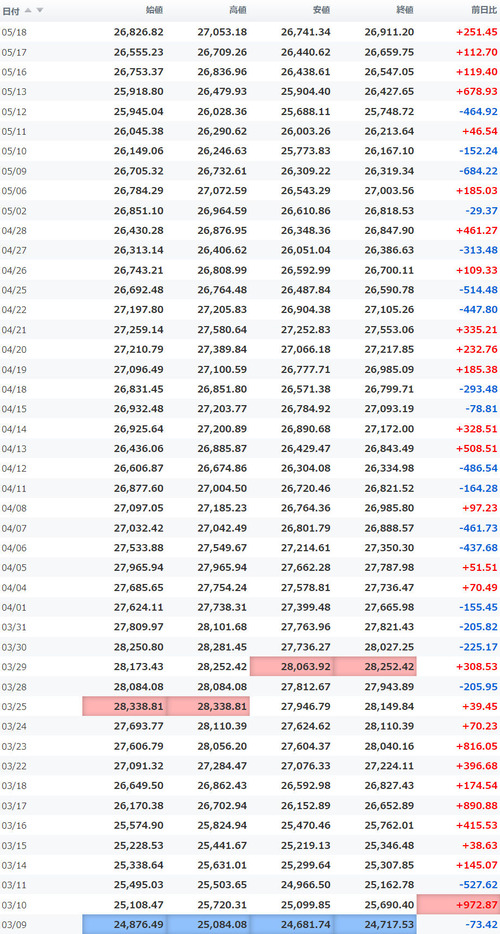Click closing value 27,553.06
The height and width of the screenshot is (934, 500).
point(389,330)
